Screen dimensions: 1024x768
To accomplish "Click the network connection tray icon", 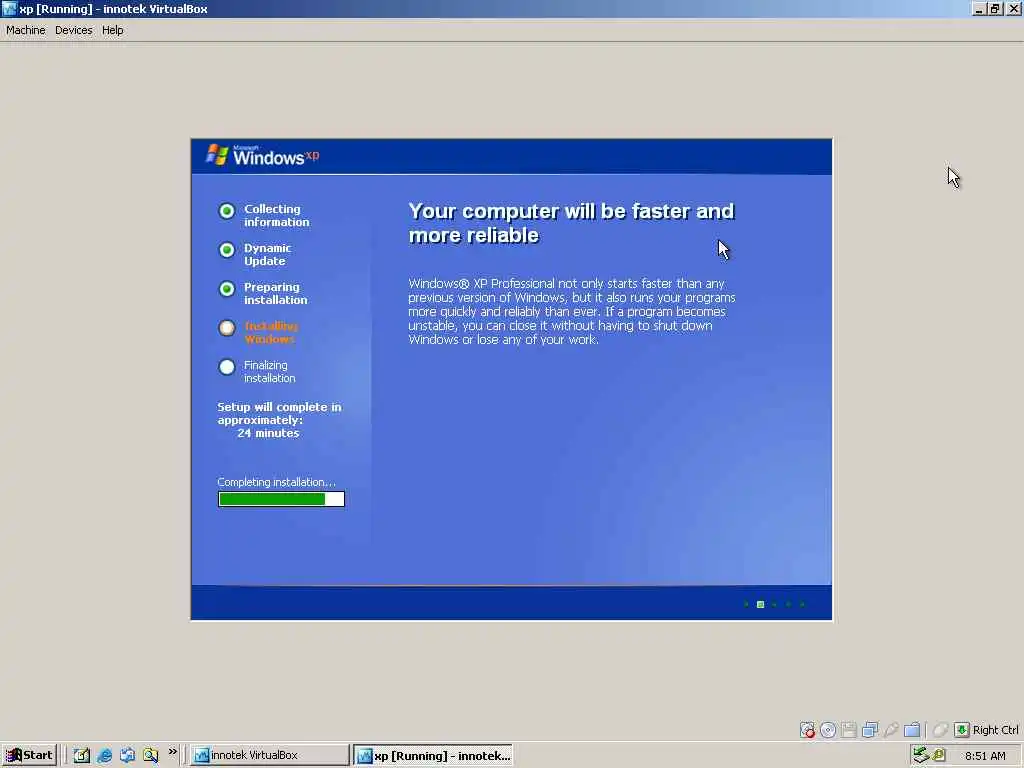I will 921,755.
